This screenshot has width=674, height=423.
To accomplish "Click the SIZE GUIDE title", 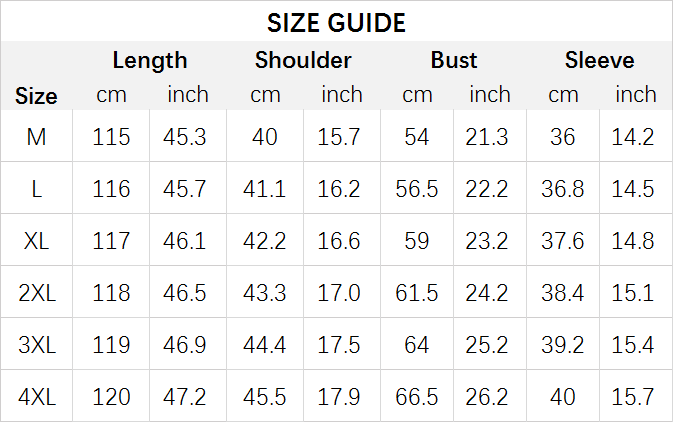I will (x=336, y=23).
